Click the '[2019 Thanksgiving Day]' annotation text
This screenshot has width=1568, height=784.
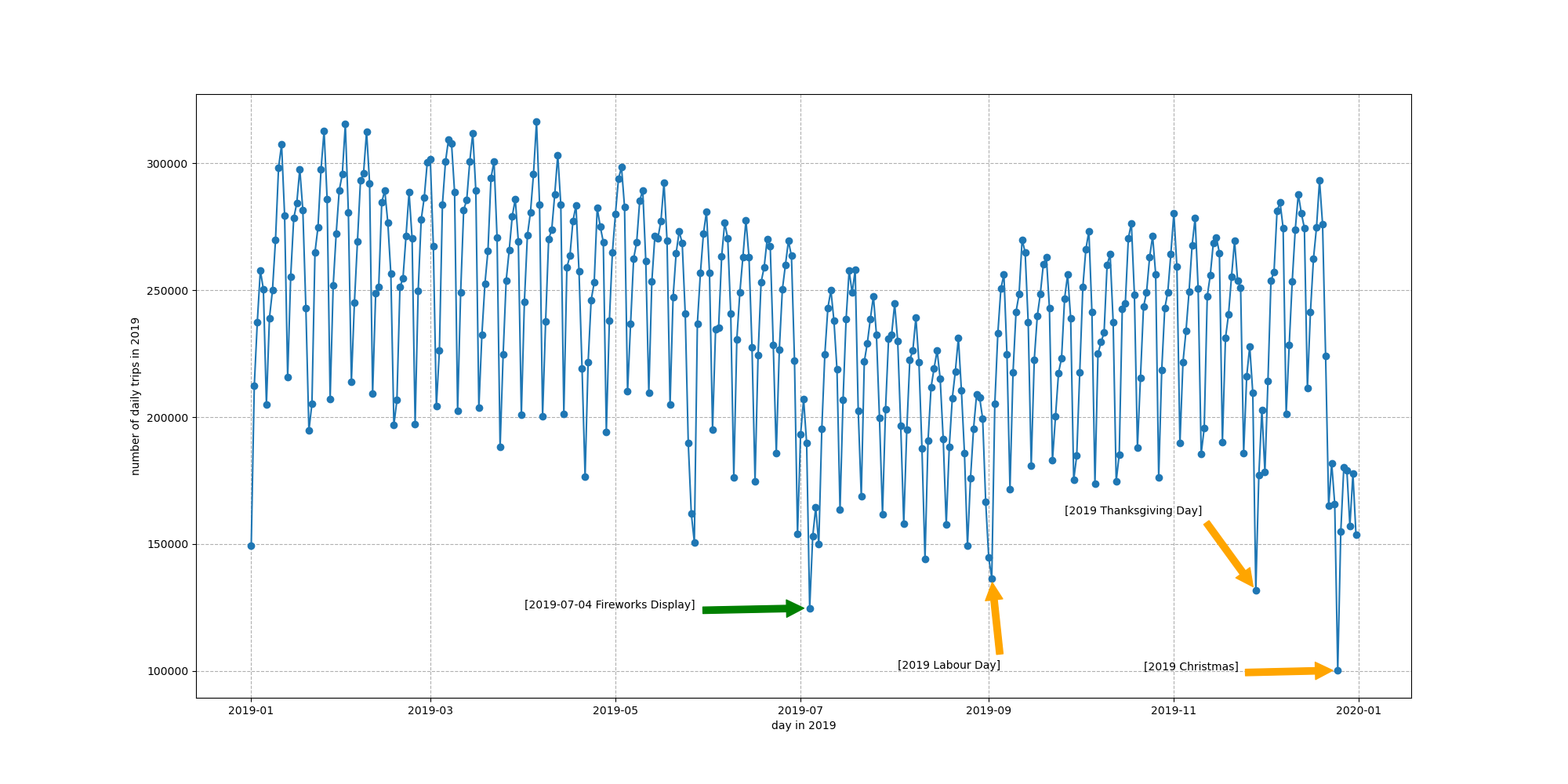[1133, 510]
